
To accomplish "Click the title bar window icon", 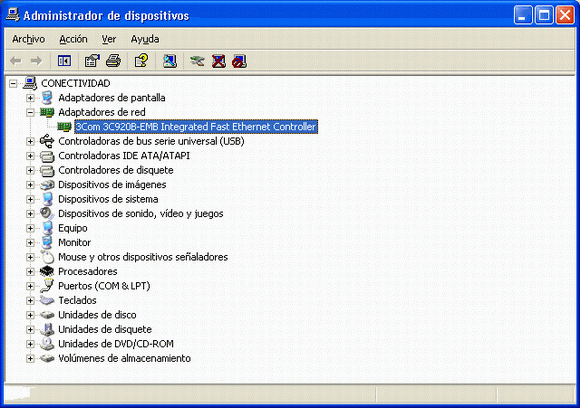I will pos(13,15).
